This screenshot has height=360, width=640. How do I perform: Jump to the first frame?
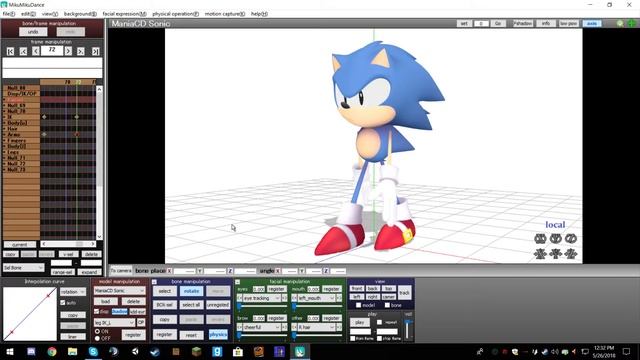point(11,51)
